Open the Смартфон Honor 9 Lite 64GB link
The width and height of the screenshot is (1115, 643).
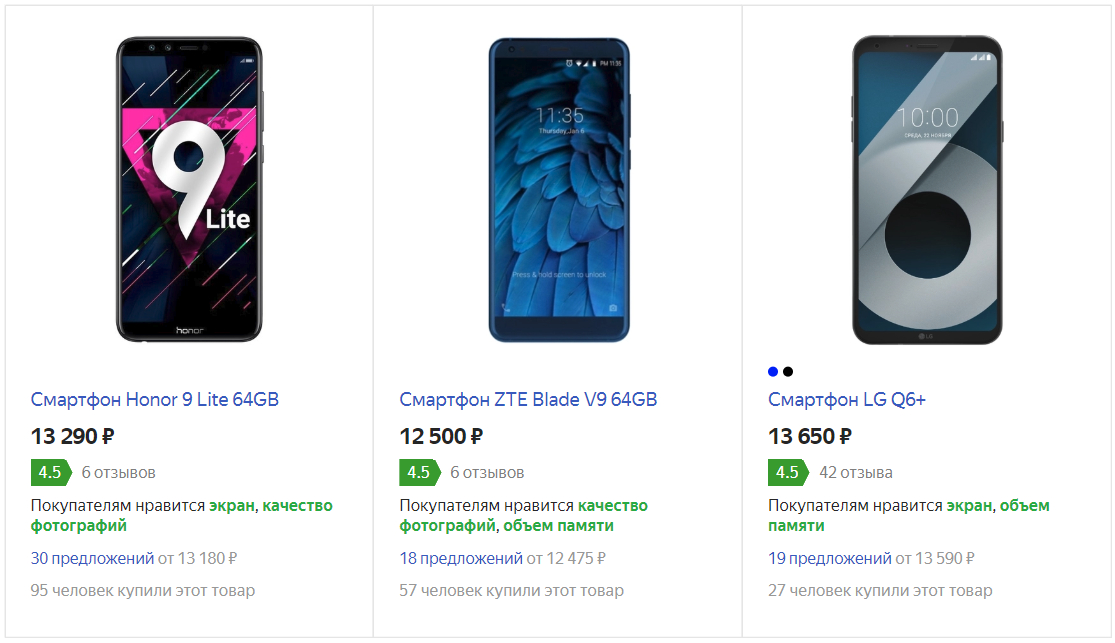point(155,400)
